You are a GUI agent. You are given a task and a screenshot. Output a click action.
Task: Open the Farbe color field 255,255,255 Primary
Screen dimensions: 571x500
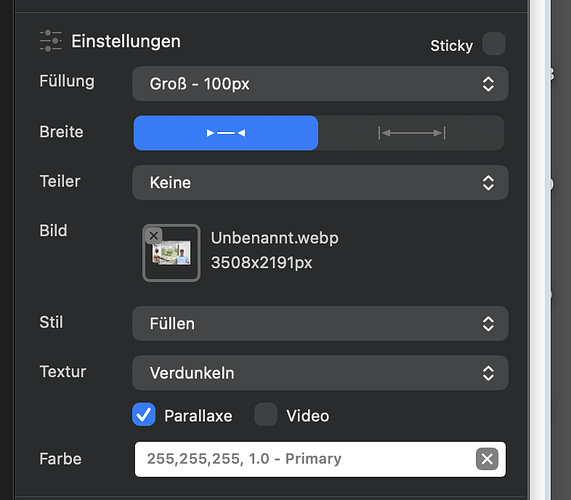(x=320, y=459)
